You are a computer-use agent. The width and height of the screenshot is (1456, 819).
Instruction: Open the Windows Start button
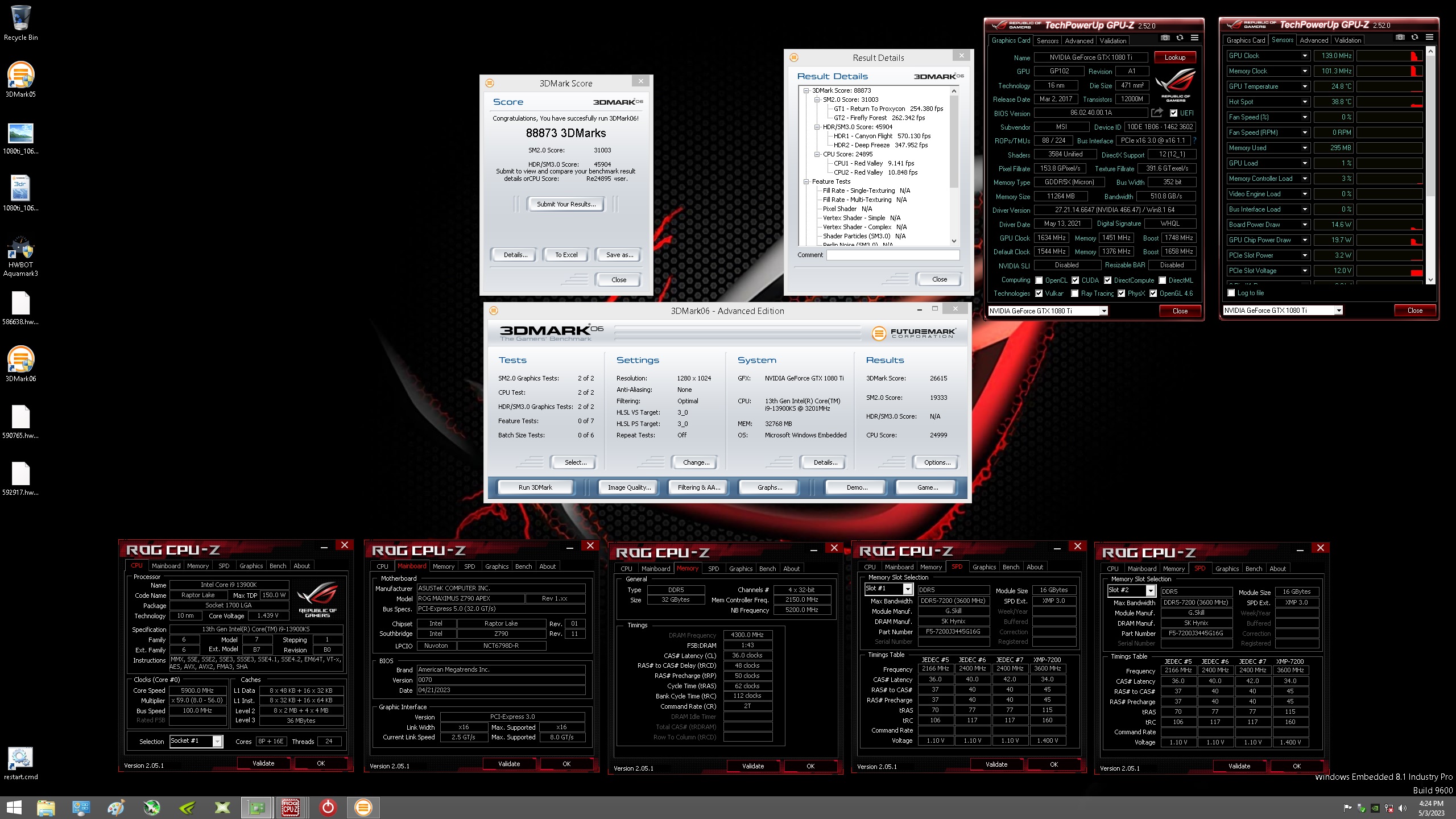[14, 807]
